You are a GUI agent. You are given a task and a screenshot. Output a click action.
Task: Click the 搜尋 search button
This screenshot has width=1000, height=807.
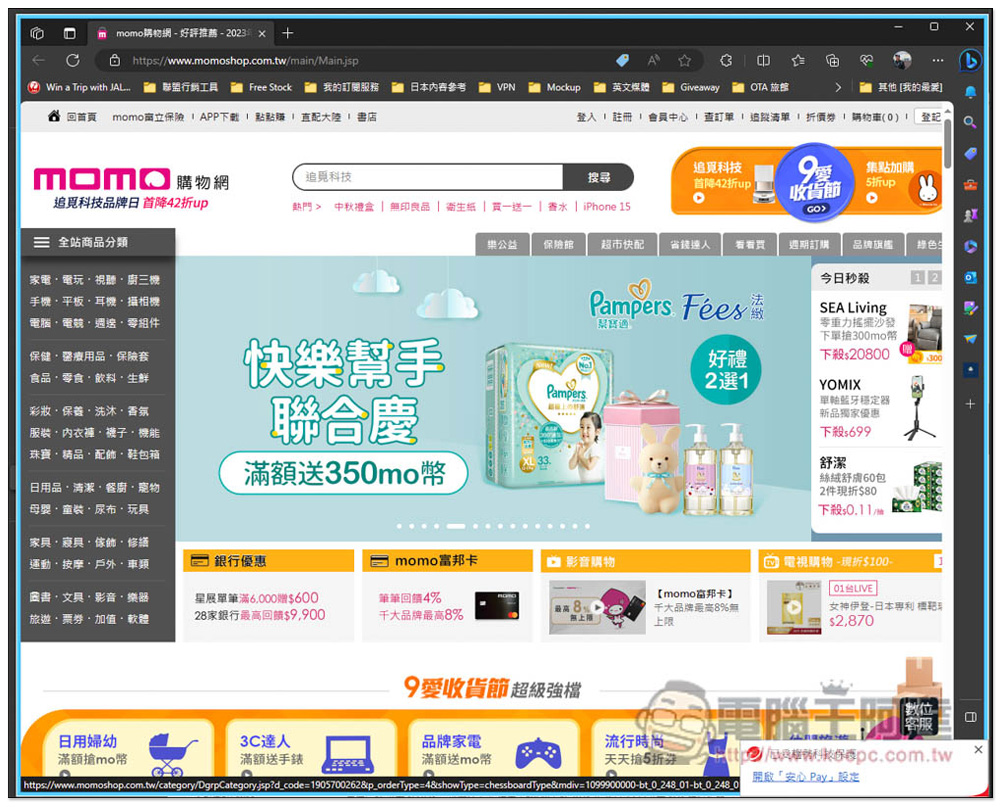click(x=598, y=177)
